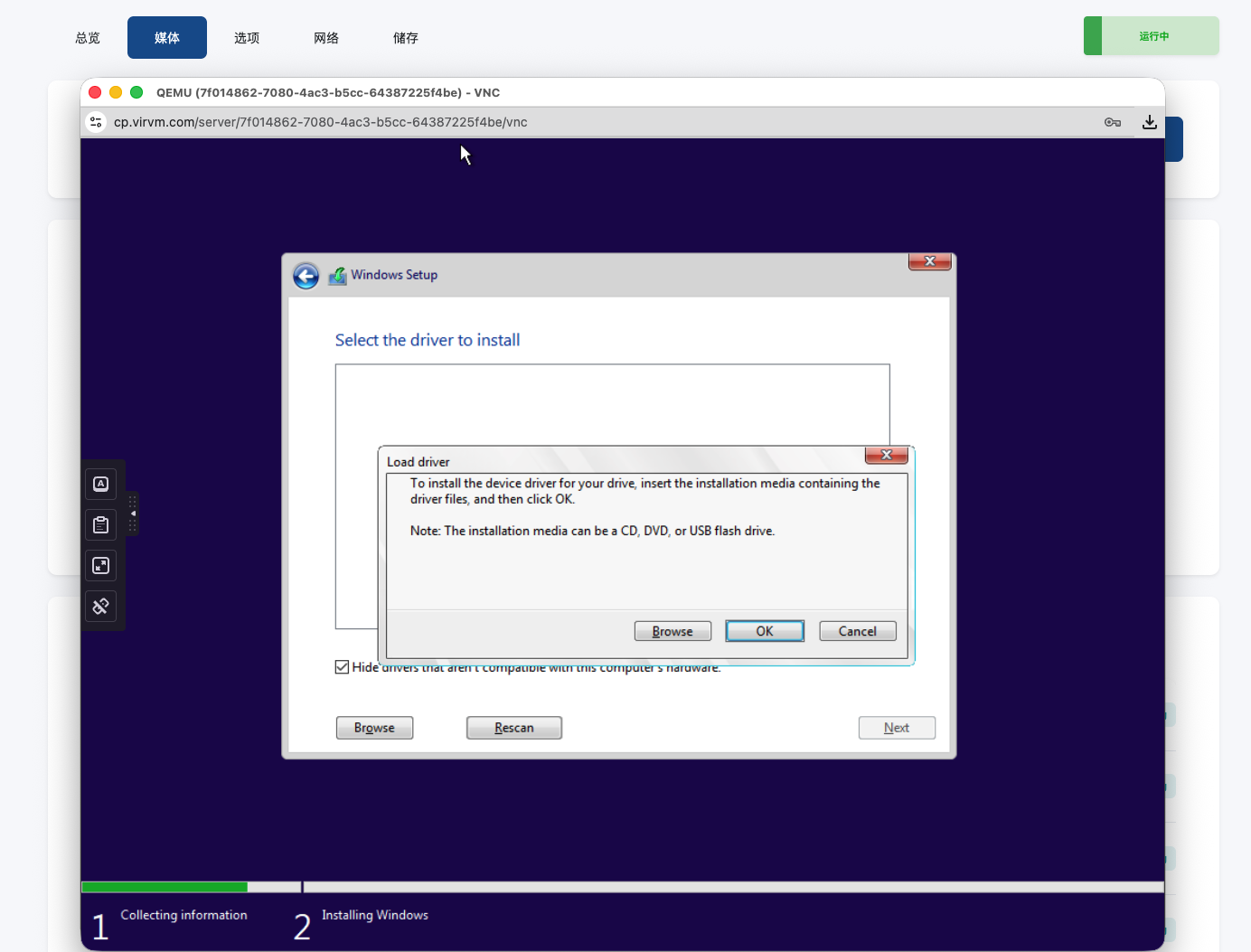Screen dimensions: 1251x952
Task: Toggle Hide incompatible drivers checkbox
Action: click(342, 667)
